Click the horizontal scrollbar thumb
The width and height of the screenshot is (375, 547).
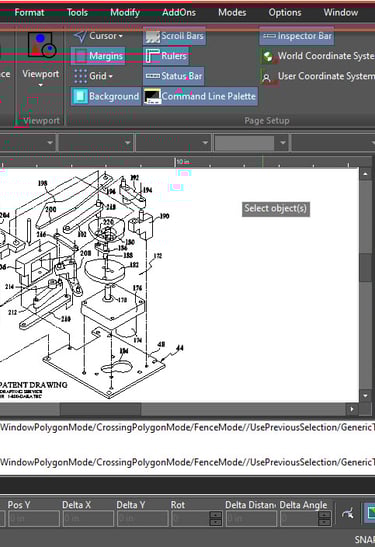[100, 409]
